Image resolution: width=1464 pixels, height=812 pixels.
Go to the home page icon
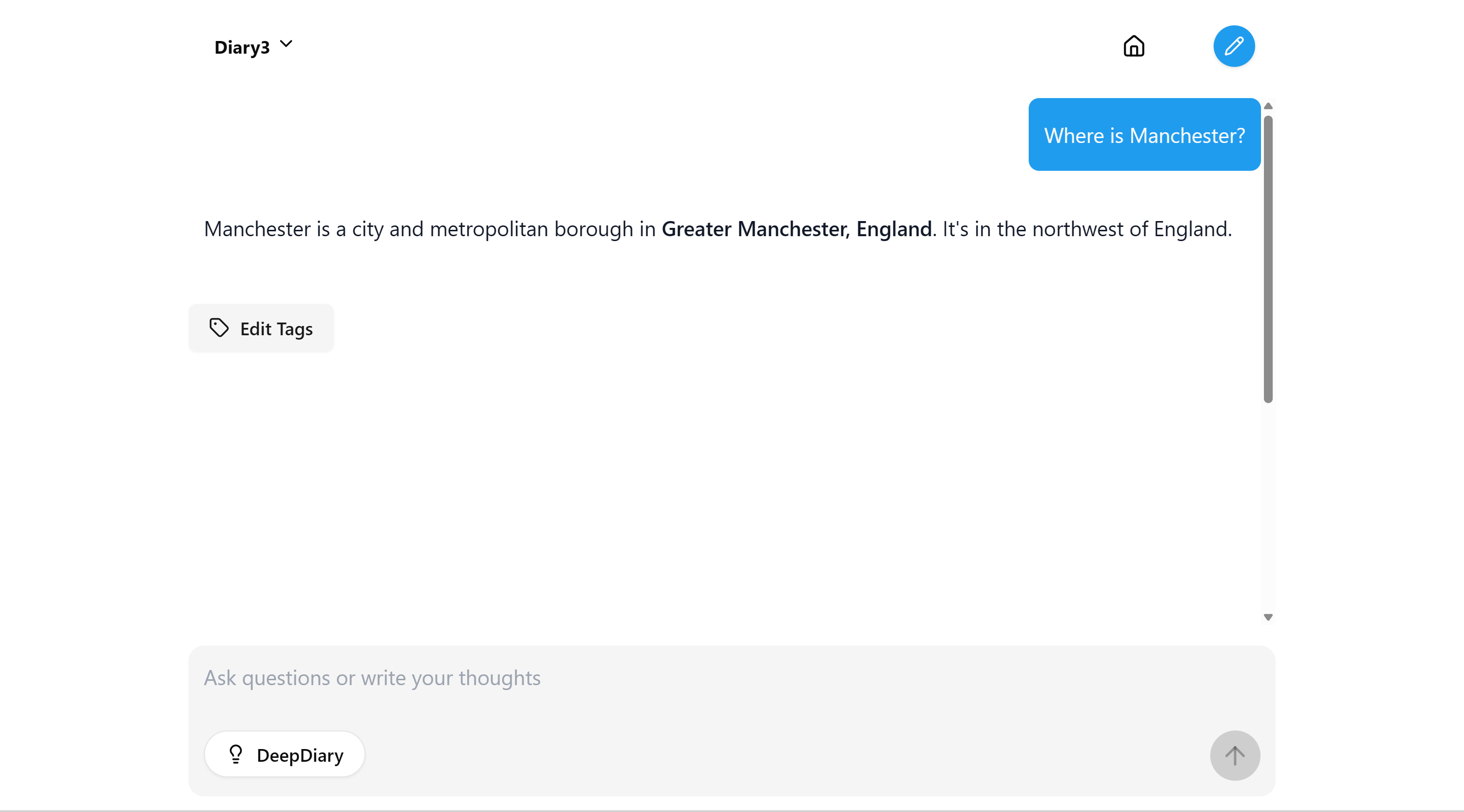(x=1134, y=46)
